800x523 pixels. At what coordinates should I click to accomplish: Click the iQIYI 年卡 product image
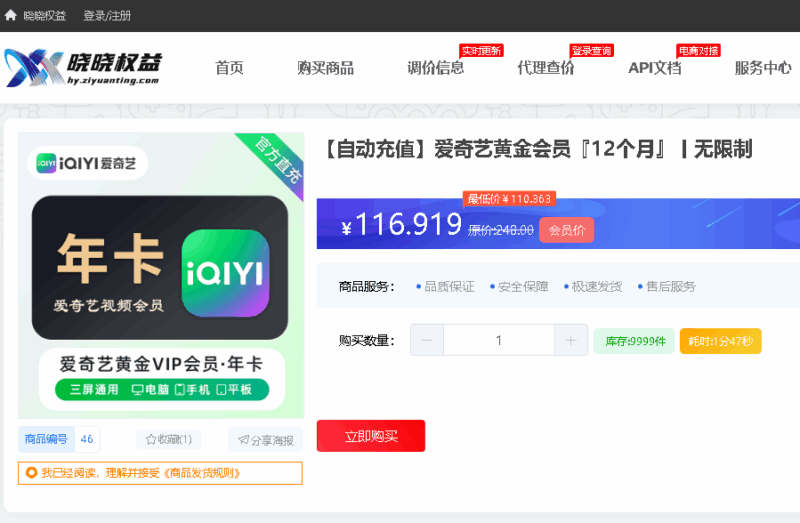[161, 275]
